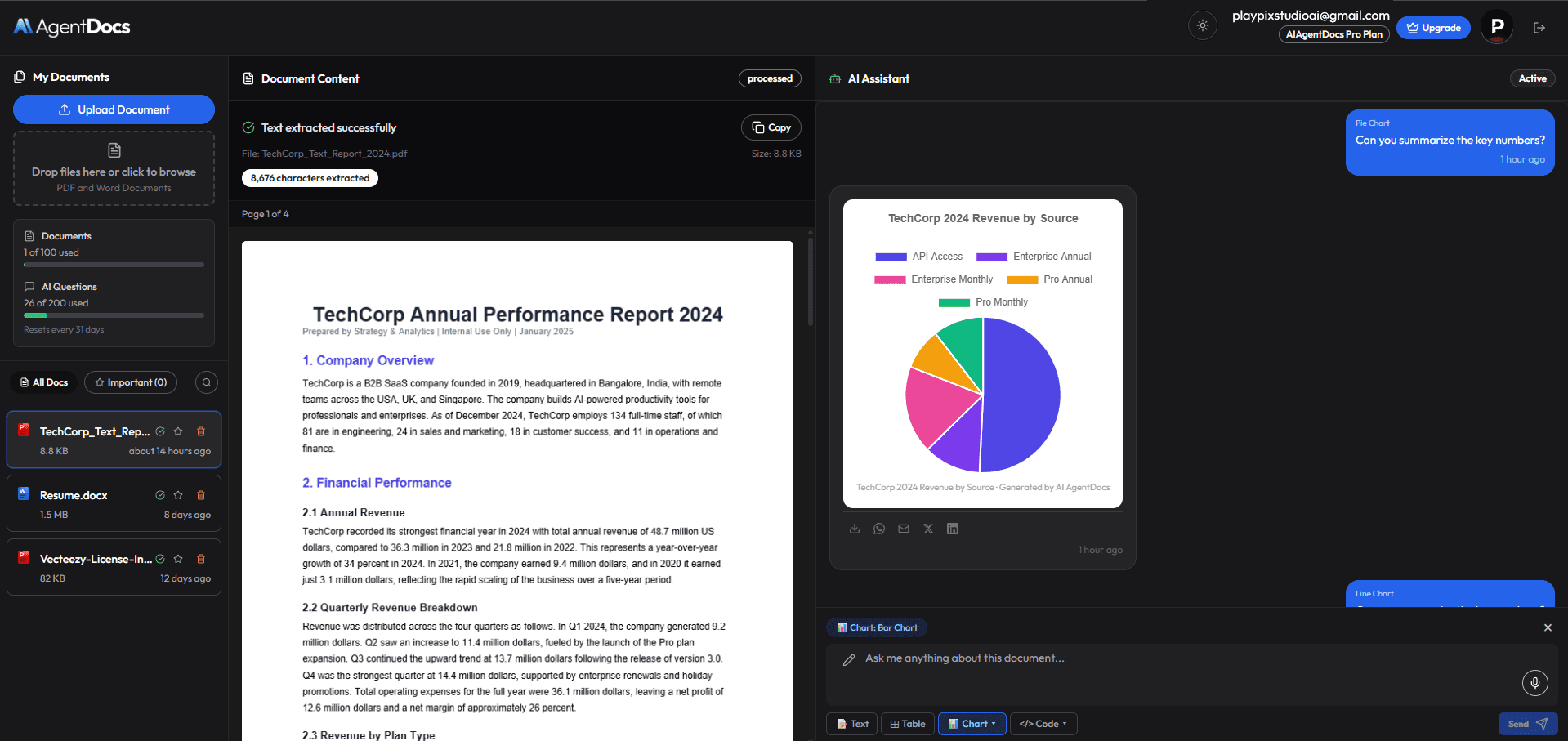Click processed check icon on Vecteezy-License
The width and height of the screenshot is (1568, 741).
tap(160, 559)
